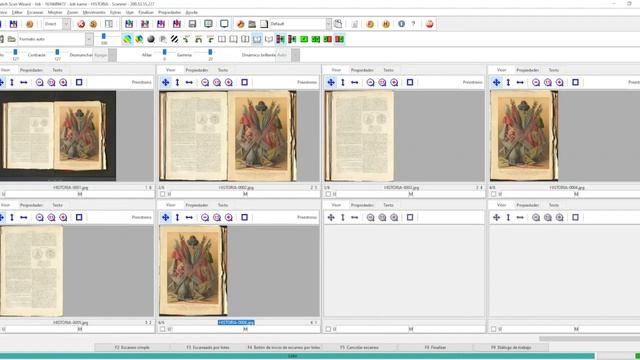640x360 pixels.
Task: Open the Propiedades menu in menu bar
Action: (169, 13)
